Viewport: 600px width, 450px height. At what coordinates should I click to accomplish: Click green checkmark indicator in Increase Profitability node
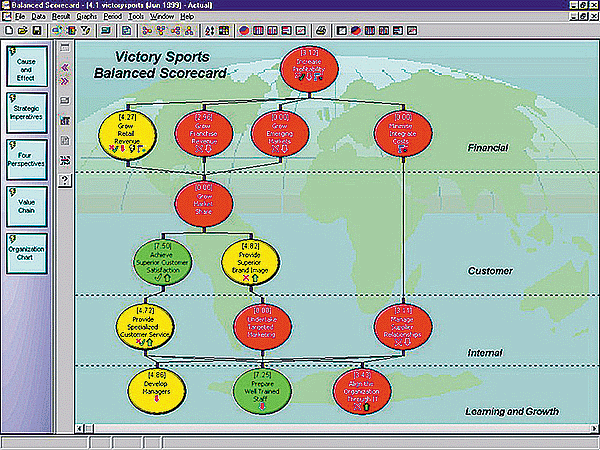coord(302,77)
